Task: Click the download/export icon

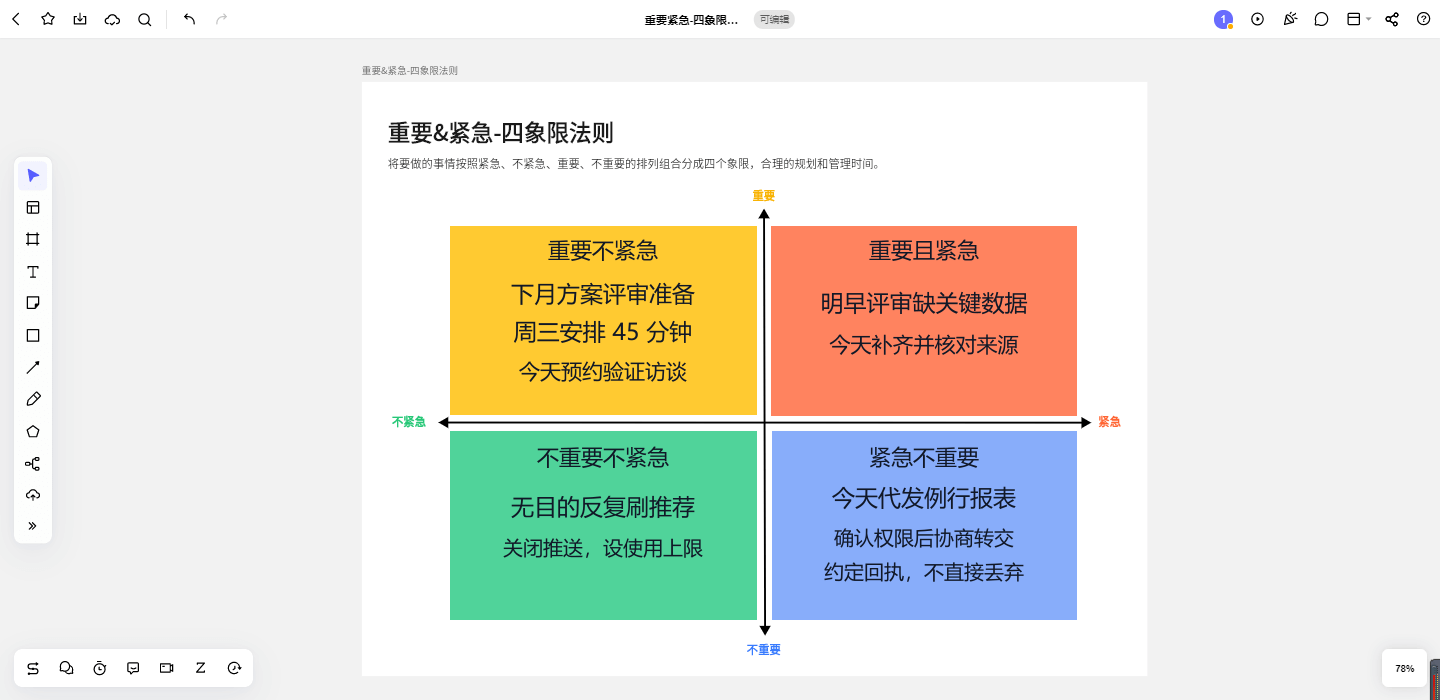Action: point(80,19)
